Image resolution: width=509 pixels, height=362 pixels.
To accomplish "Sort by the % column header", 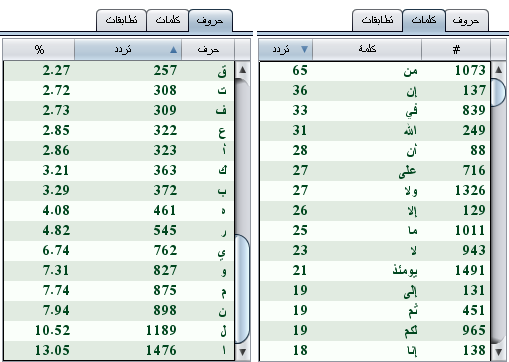I will [39, 50].
